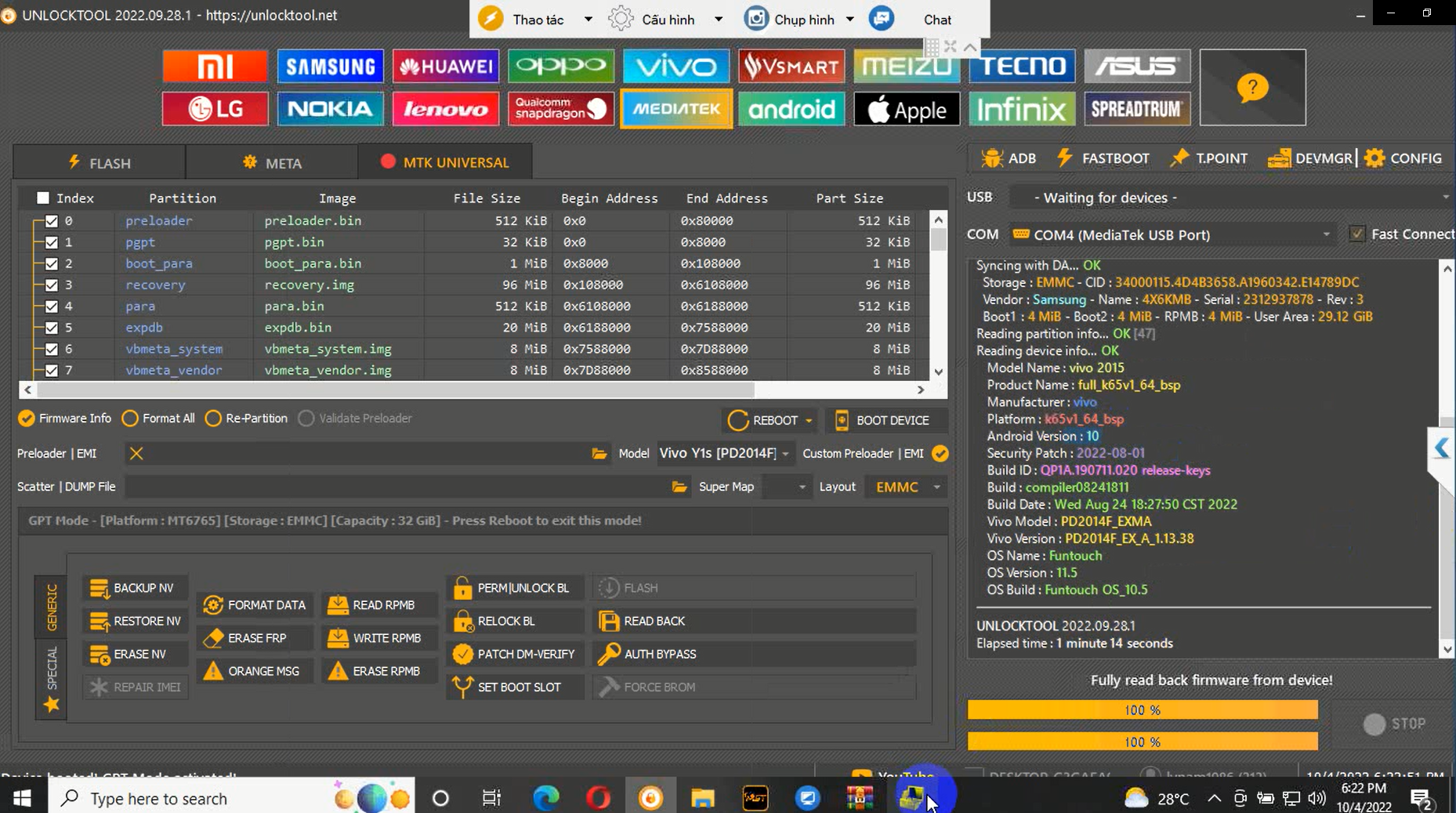Viewport: 1456px width, 813px height.
Task: Select the LG brand icon
Action: pyautogui.click(x=216, y=109)
